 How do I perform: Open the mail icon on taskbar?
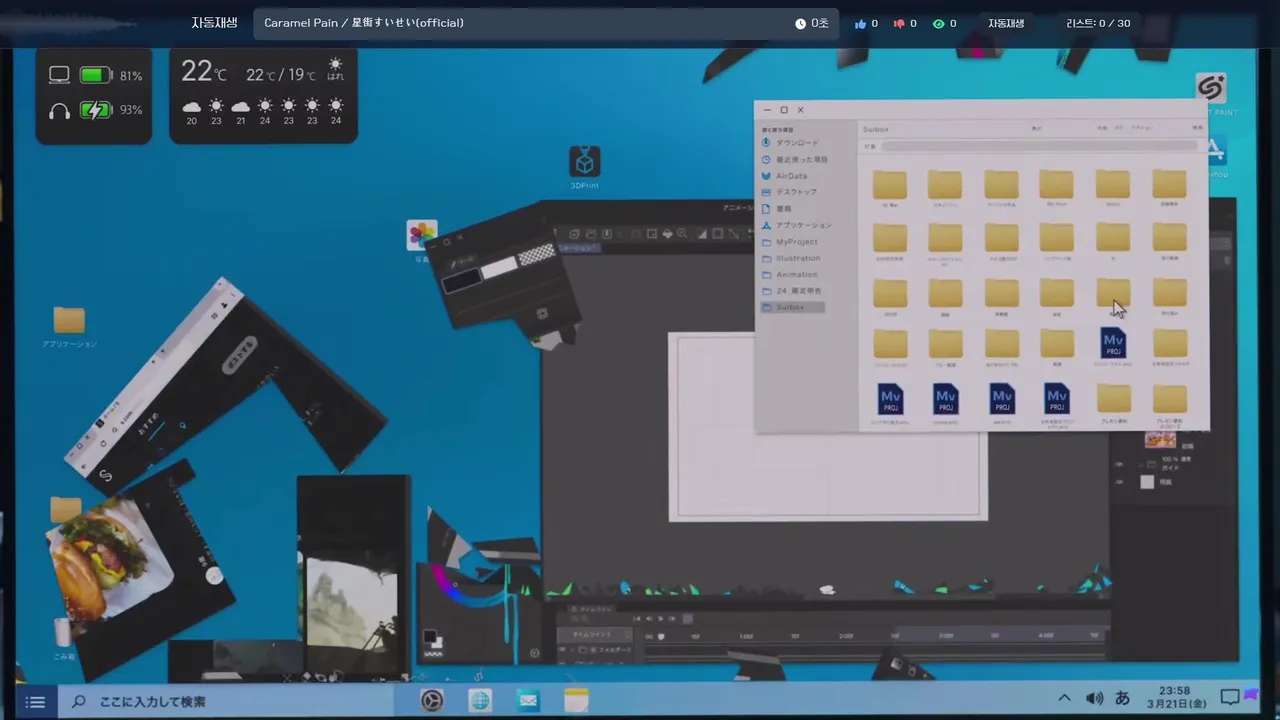tap(528, 701)
